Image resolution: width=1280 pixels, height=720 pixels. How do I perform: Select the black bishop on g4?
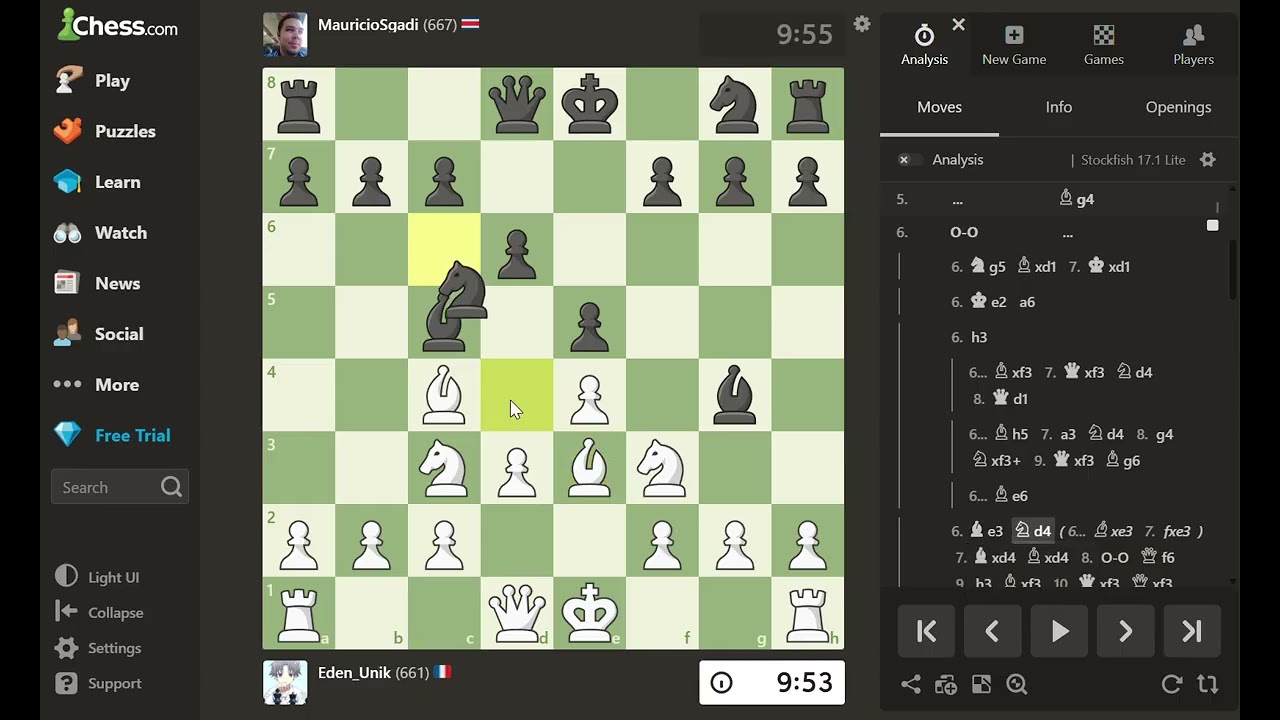pyautogui.click(x=735, y=394)
